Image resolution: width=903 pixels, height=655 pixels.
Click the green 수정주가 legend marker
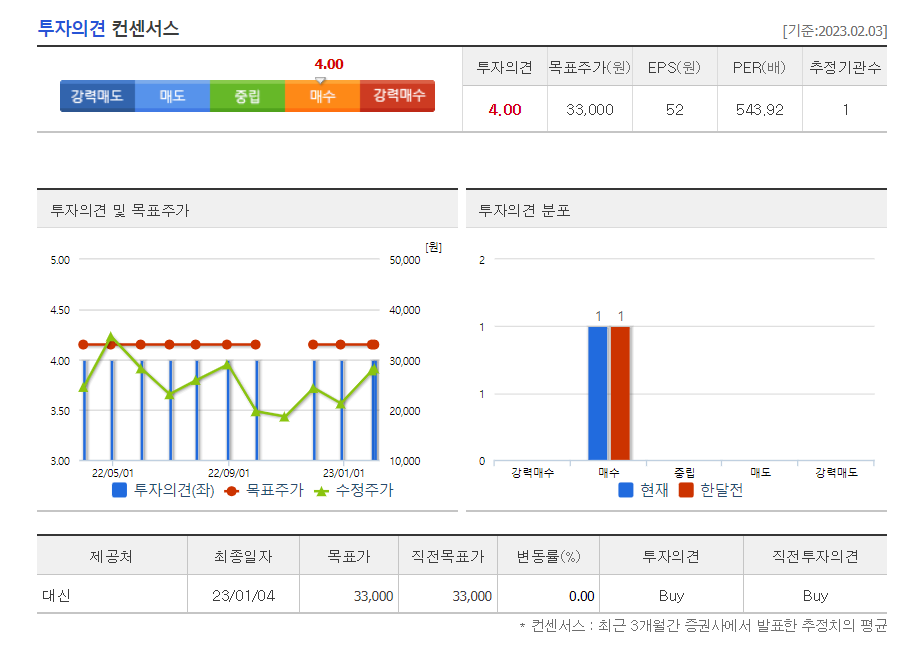click(x=321, y=491)
